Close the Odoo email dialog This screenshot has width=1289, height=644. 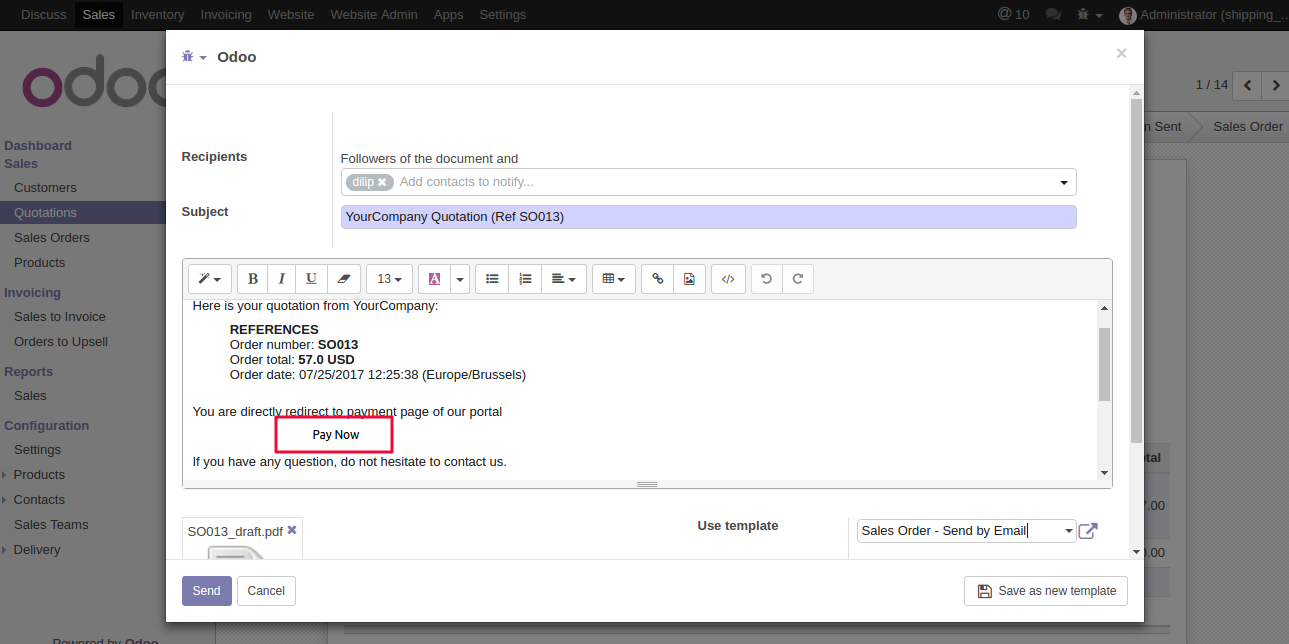point(1121,53)
